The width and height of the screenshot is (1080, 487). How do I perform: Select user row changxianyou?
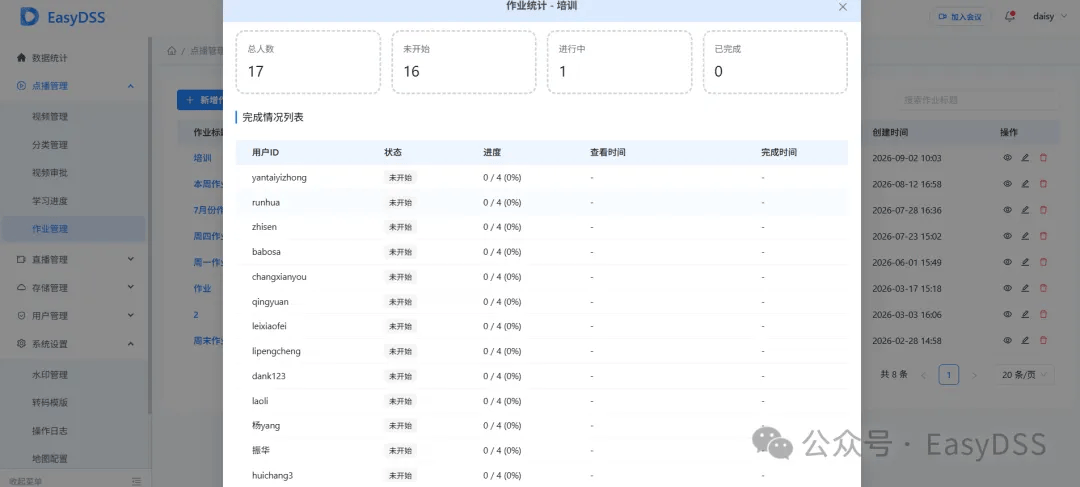[541, 277]
